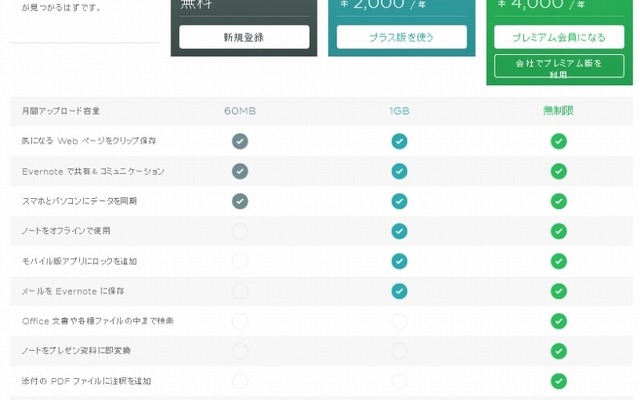This screenshot has width=640, height=400.
Task: Click the 無制限 upload capacity value
Action: coord(558,111)
